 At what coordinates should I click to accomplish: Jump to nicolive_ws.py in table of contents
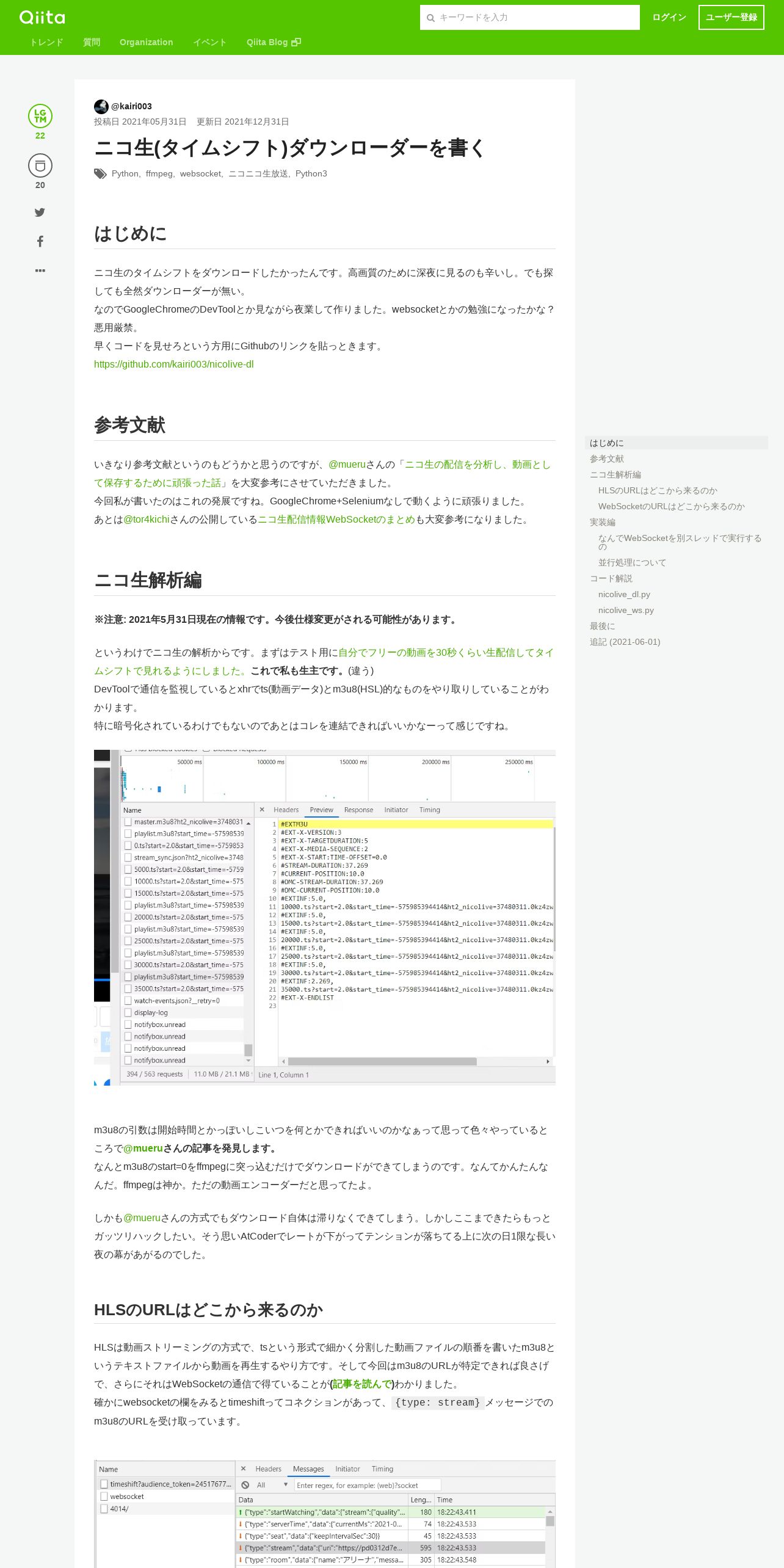[x=626, y=610]
